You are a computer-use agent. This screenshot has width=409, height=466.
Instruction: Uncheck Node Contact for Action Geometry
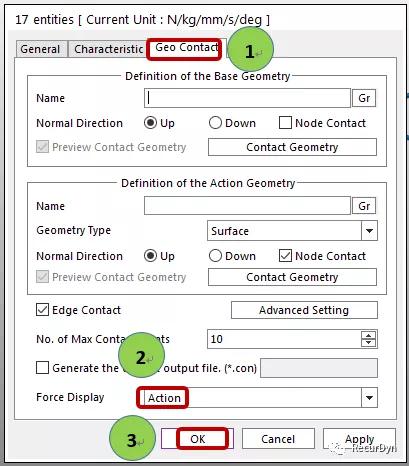click(x=285, y=256)
